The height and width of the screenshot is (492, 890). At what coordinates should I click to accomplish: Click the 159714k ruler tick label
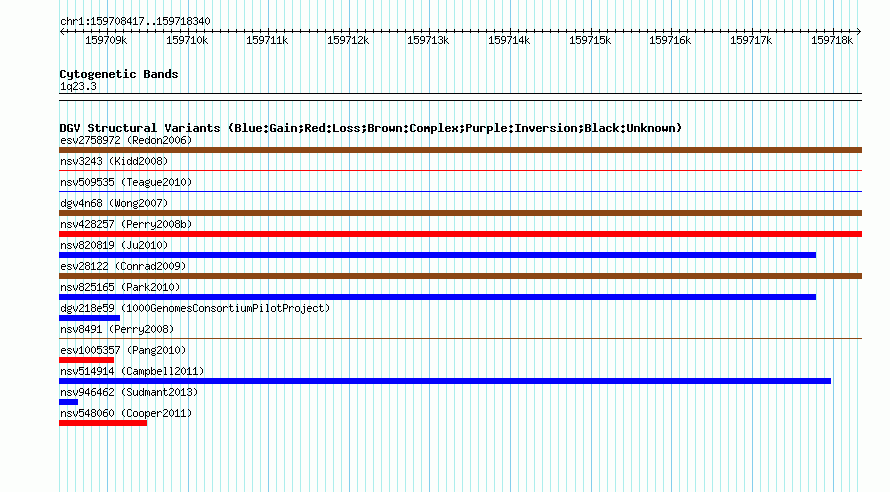click(x=509, y=40)
